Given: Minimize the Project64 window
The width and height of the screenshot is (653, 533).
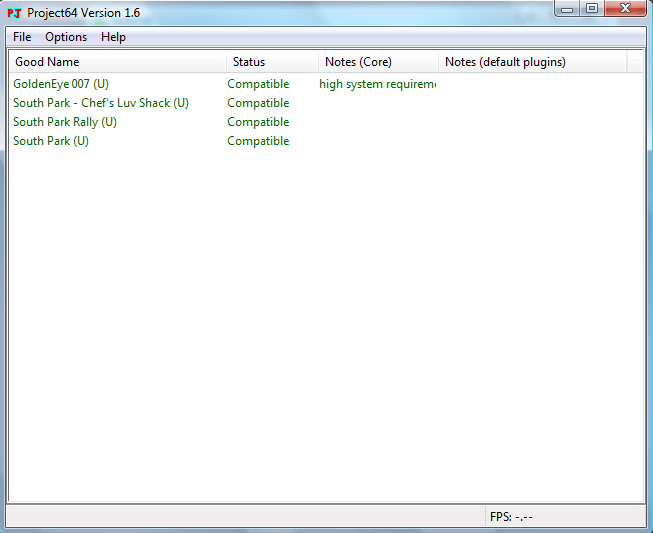Looking at the screenshot, I should coord(568,9).
